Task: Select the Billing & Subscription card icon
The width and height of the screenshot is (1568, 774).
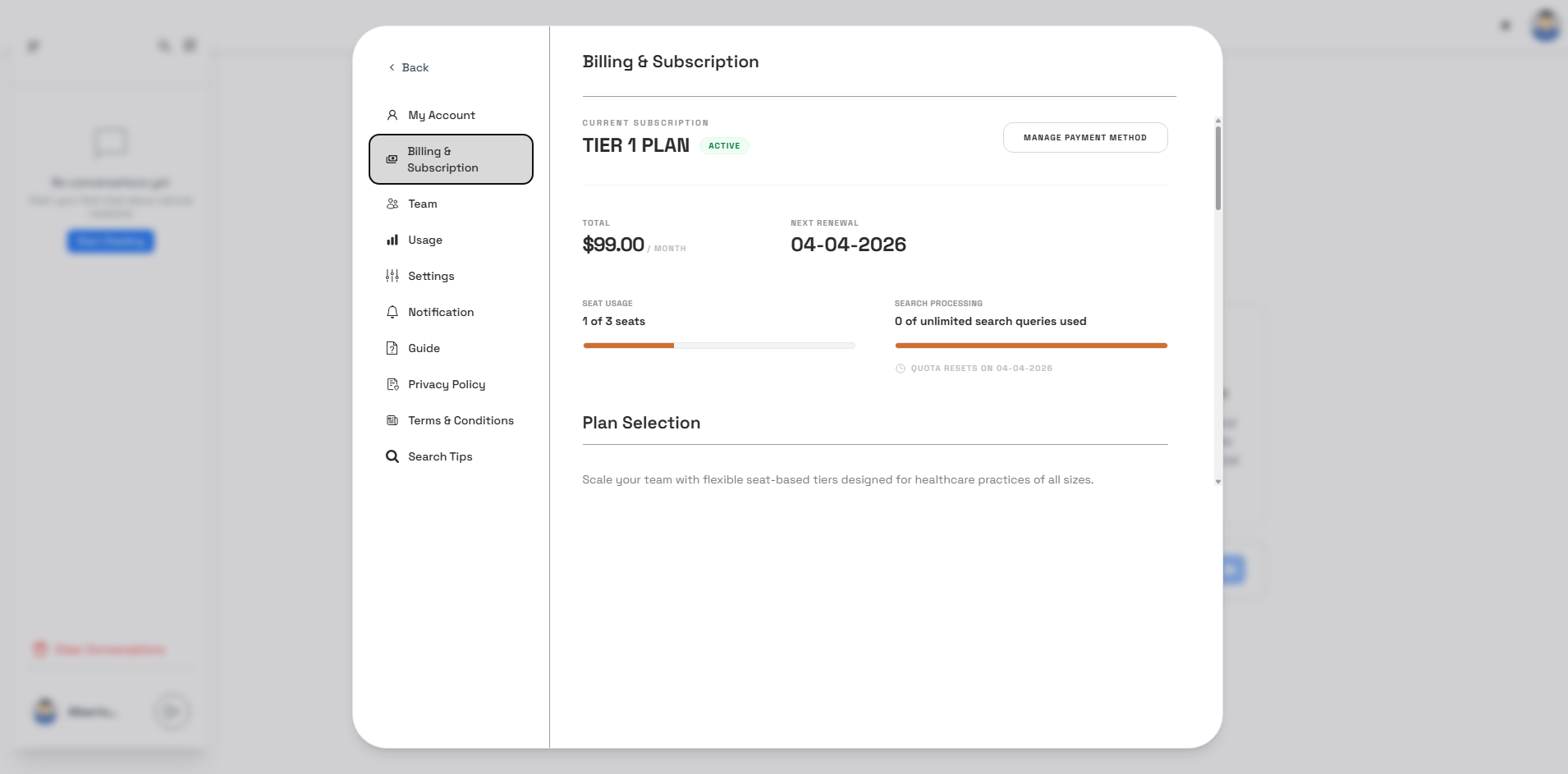Action: [x=392, y=159]
